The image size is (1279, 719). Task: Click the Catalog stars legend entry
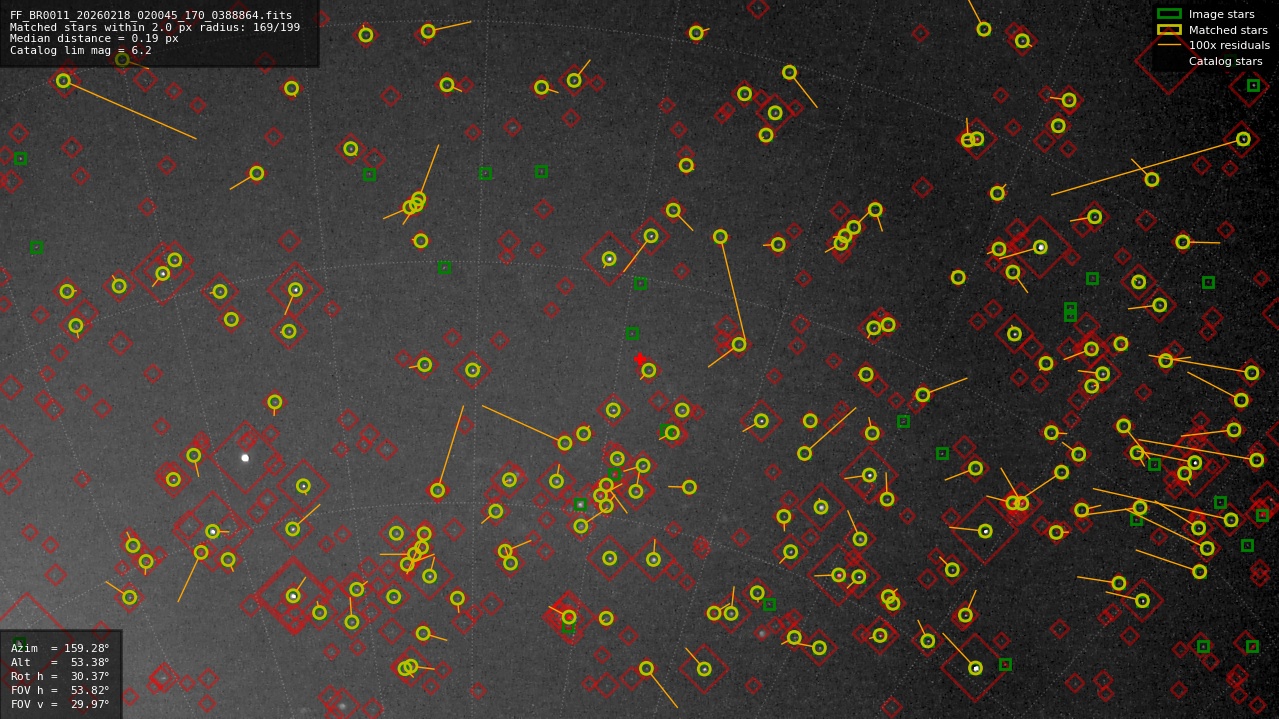(x=1224, y=61)
